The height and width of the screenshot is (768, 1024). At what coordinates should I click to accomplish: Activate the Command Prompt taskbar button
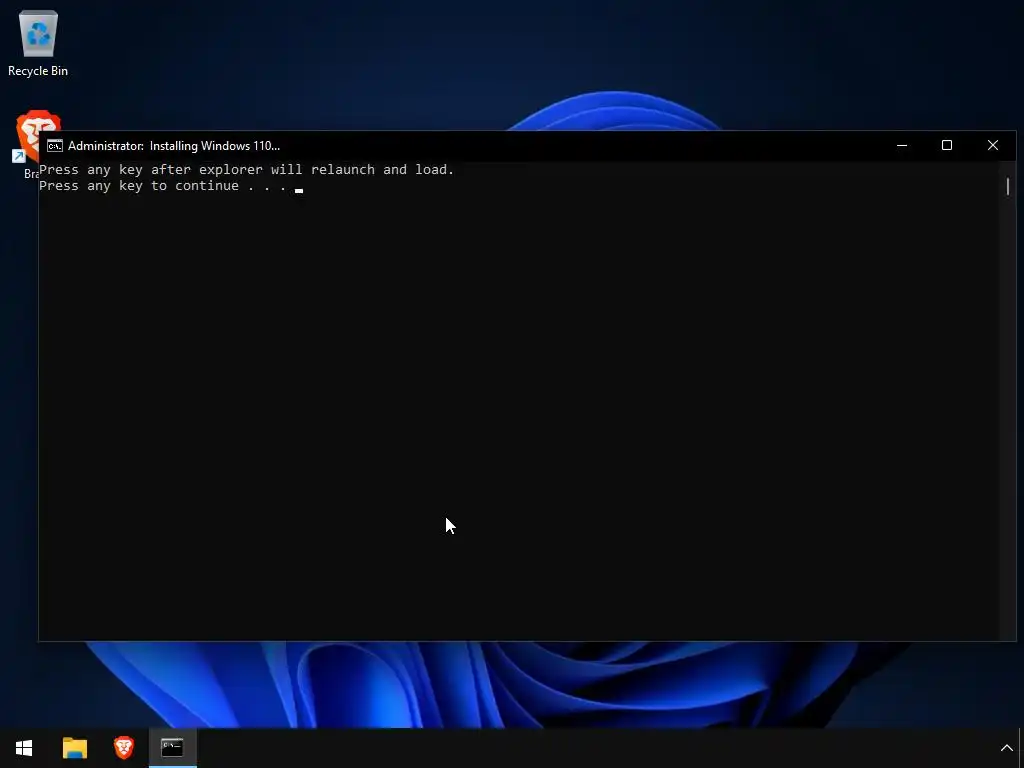tap(172, 748)
